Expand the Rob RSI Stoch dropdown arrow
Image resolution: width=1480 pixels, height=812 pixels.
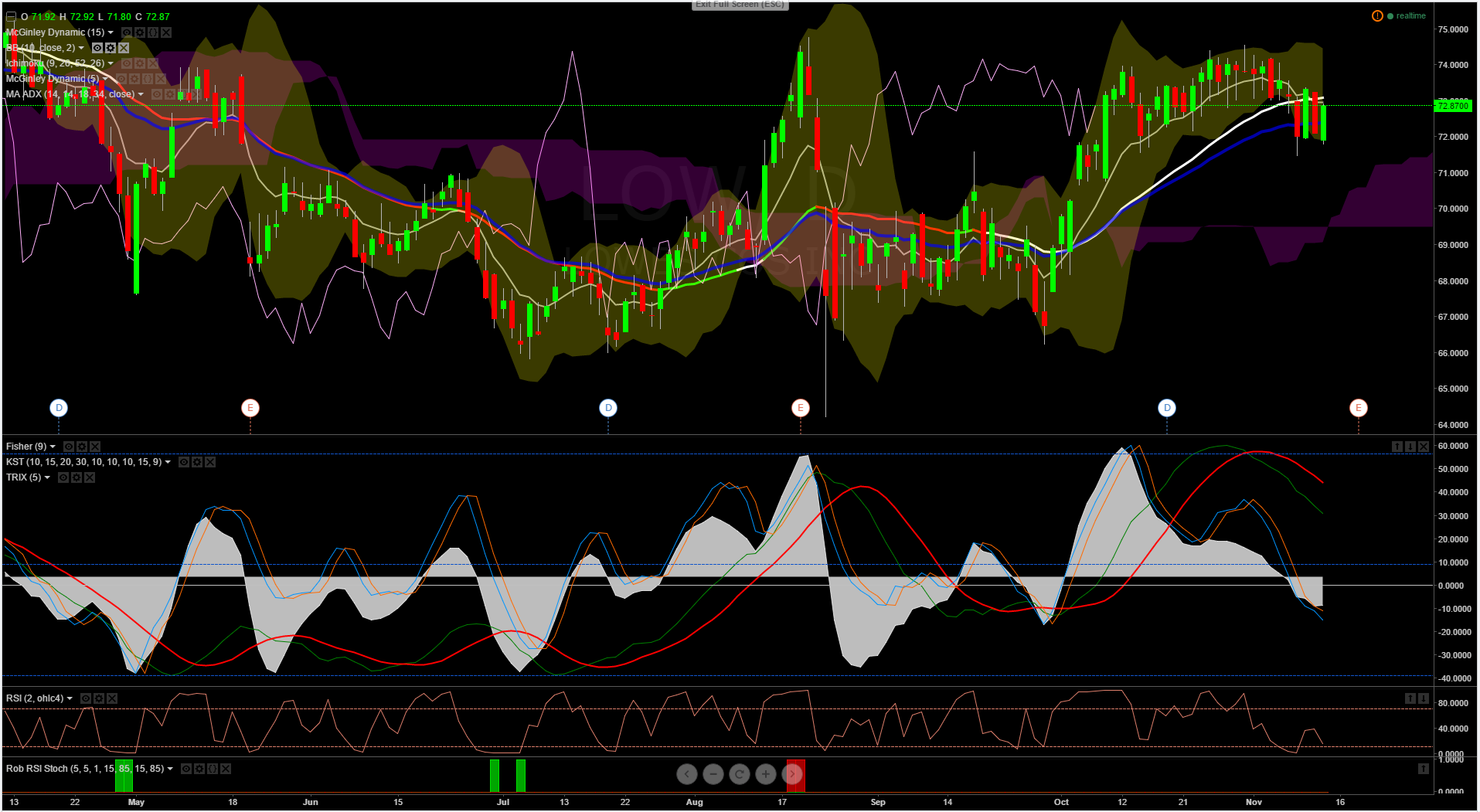(170, 769)
